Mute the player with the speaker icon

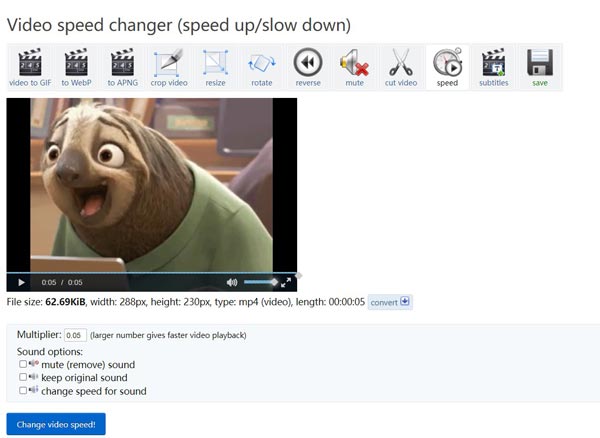232,282
